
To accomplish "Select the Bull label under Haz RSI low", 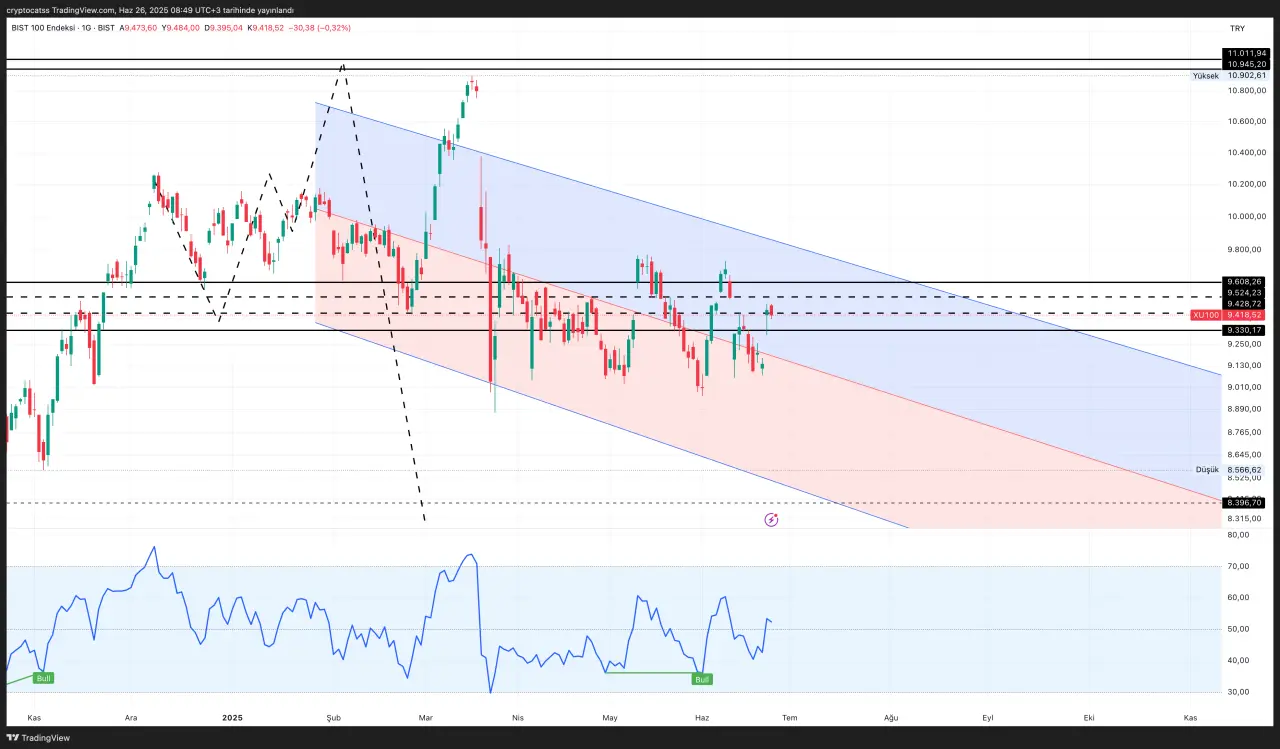I will (702, 679).
